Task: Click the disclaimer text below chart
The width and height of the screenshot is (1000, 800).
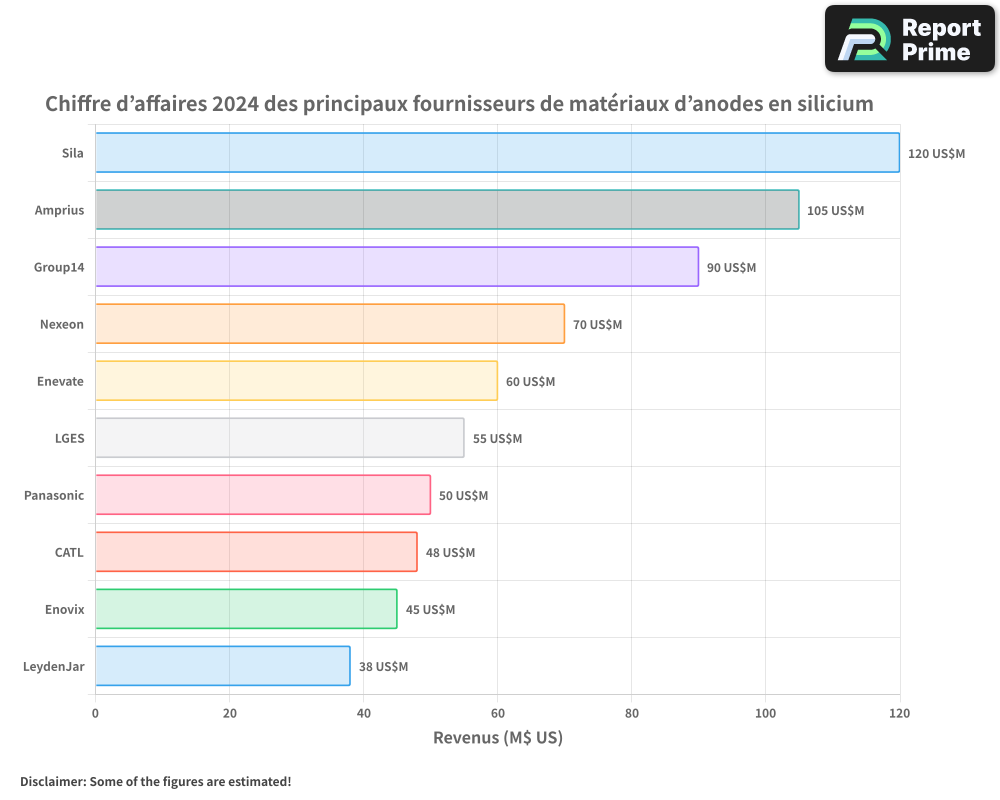Action: (x=155, y=781)
